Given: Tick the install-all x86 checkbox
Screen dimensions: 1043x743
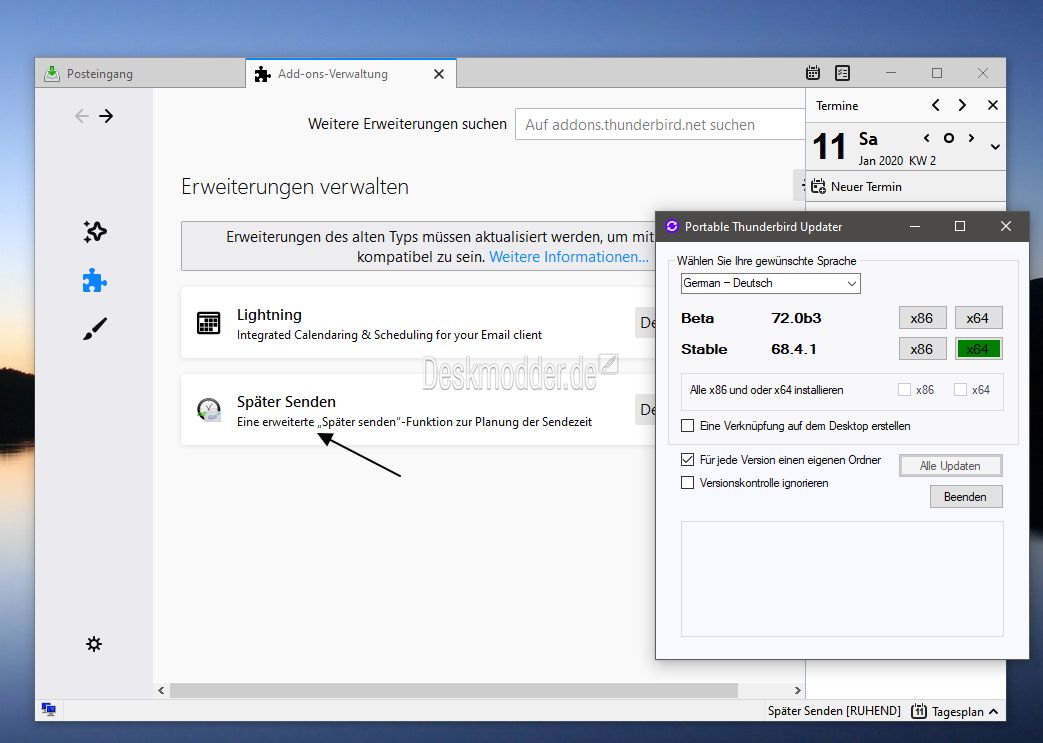Looking at the screenshot, I should click(x=904, y=390).
